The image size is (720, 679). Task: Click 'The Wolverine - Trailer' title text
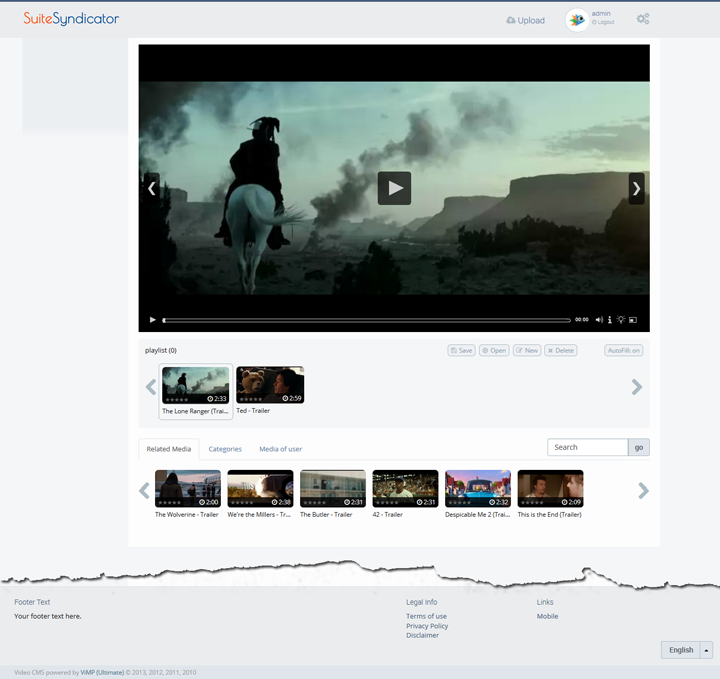pos(186,515)
